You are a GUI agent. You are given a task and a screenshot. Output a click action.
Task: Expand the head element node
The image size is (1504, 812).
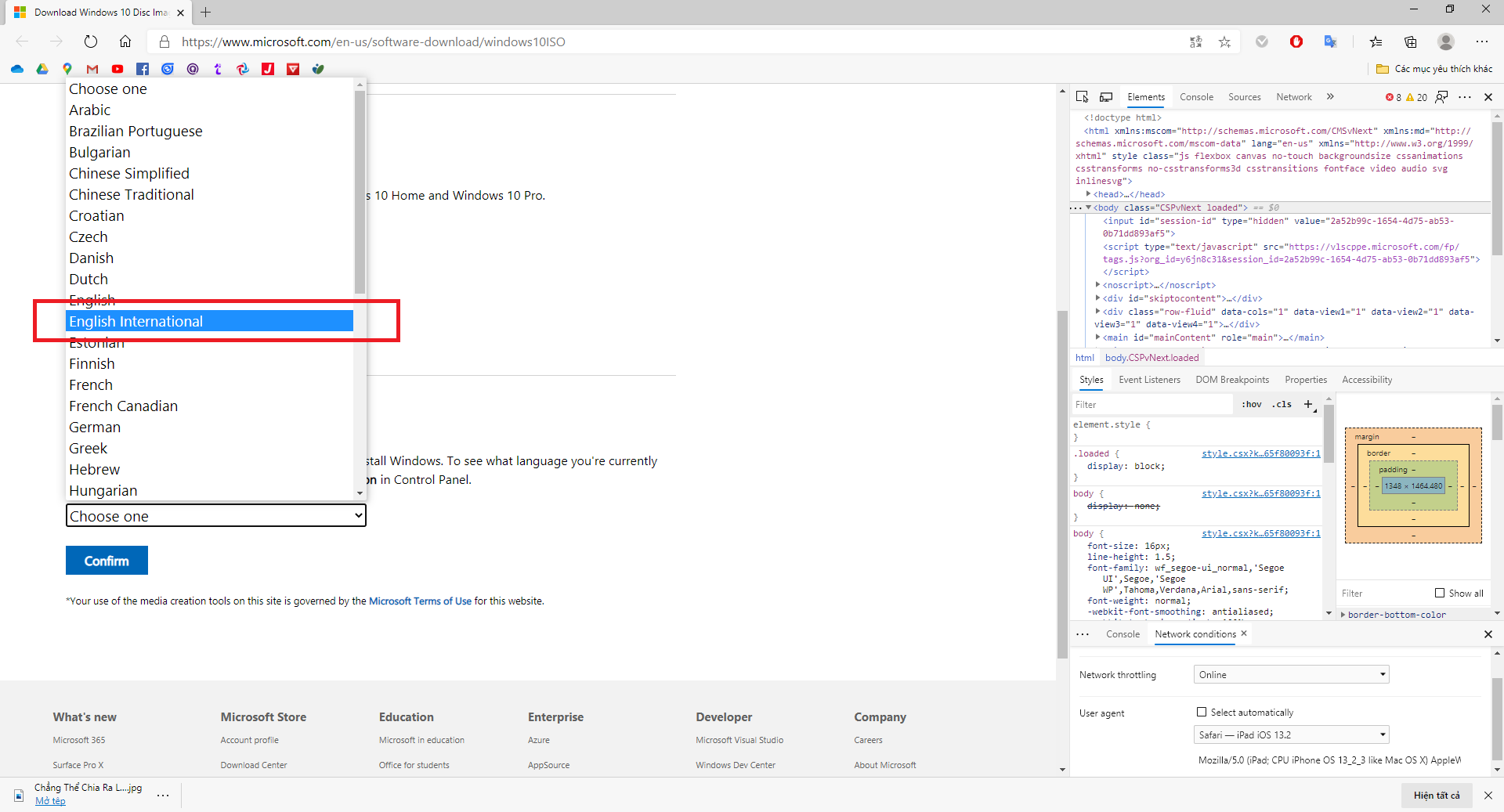[1089, 194]
